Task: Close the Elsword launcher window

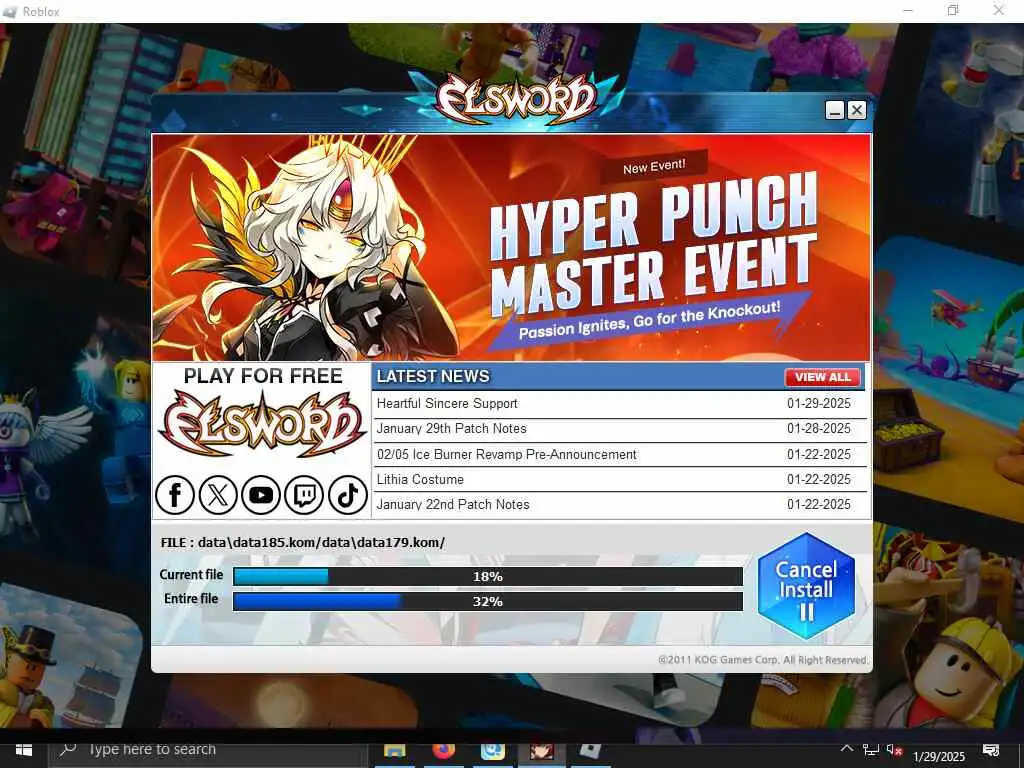Action: (x=857, y=110)
